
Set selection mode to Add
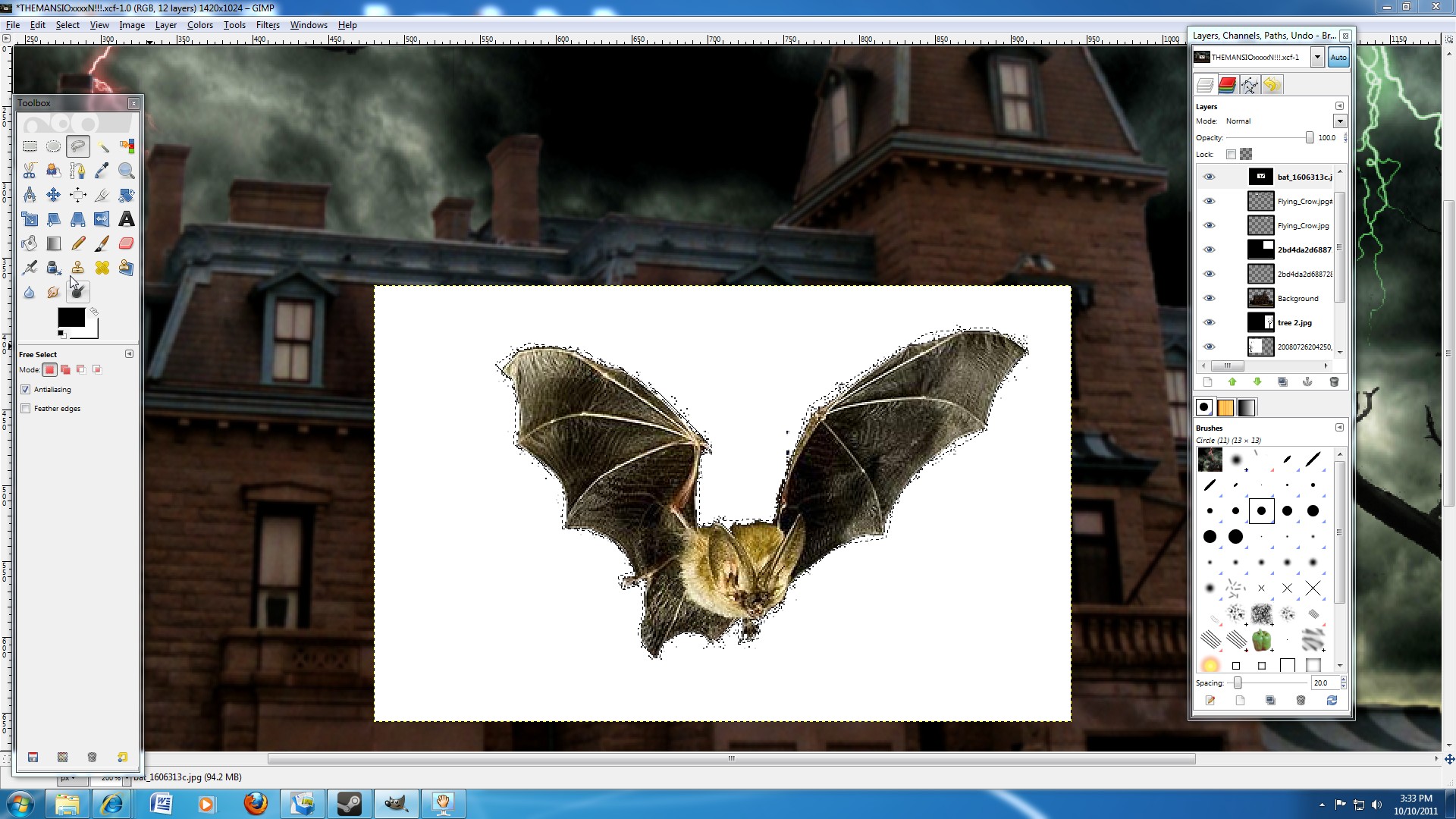[65, 369]
